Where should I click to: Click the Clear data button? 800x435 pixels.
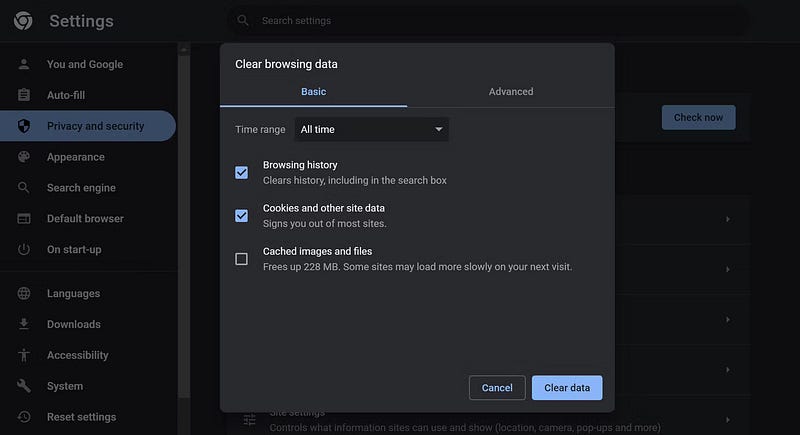click(x=567, y=388)
